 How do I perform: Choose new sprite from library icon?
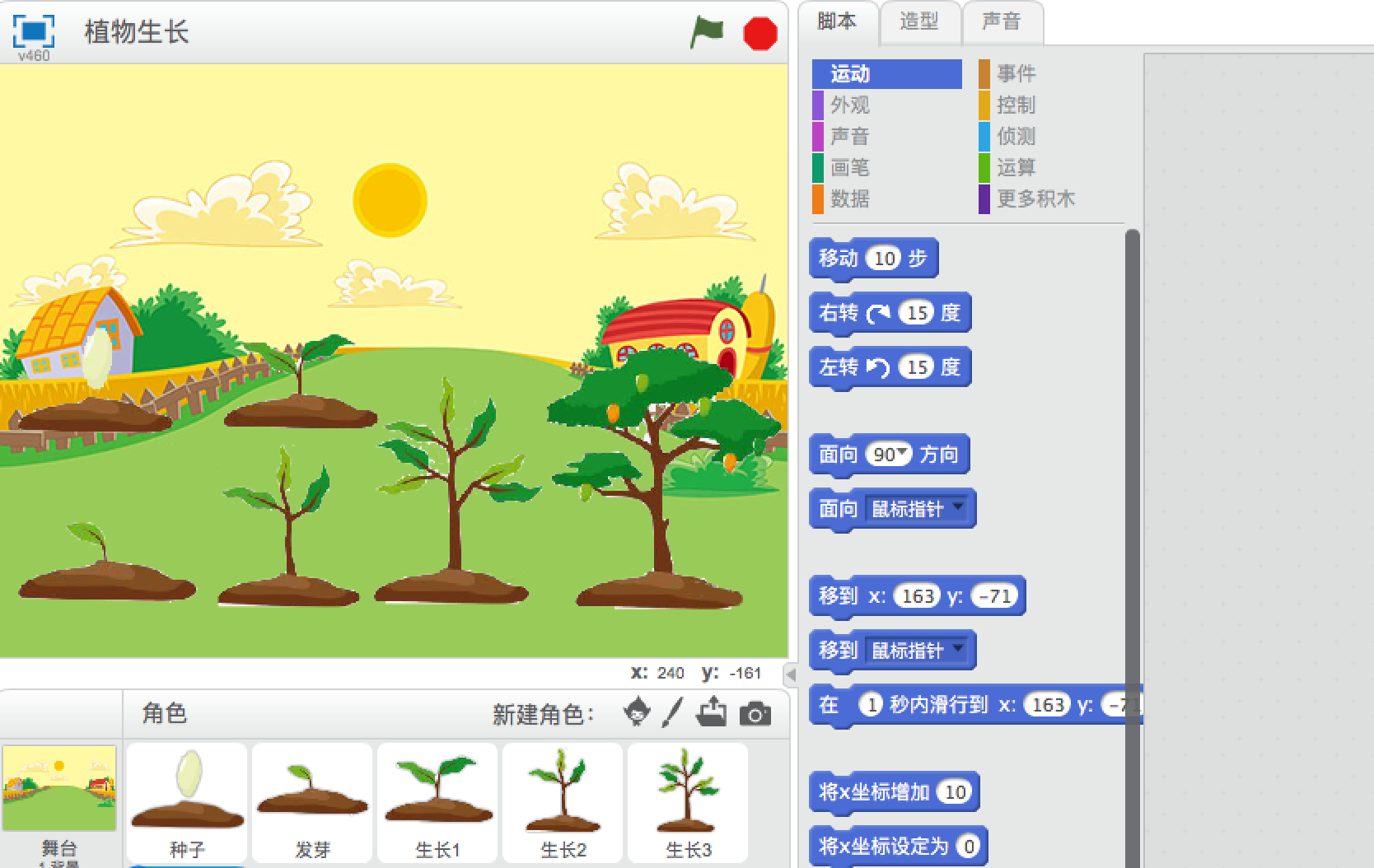(x=636, y=712)
